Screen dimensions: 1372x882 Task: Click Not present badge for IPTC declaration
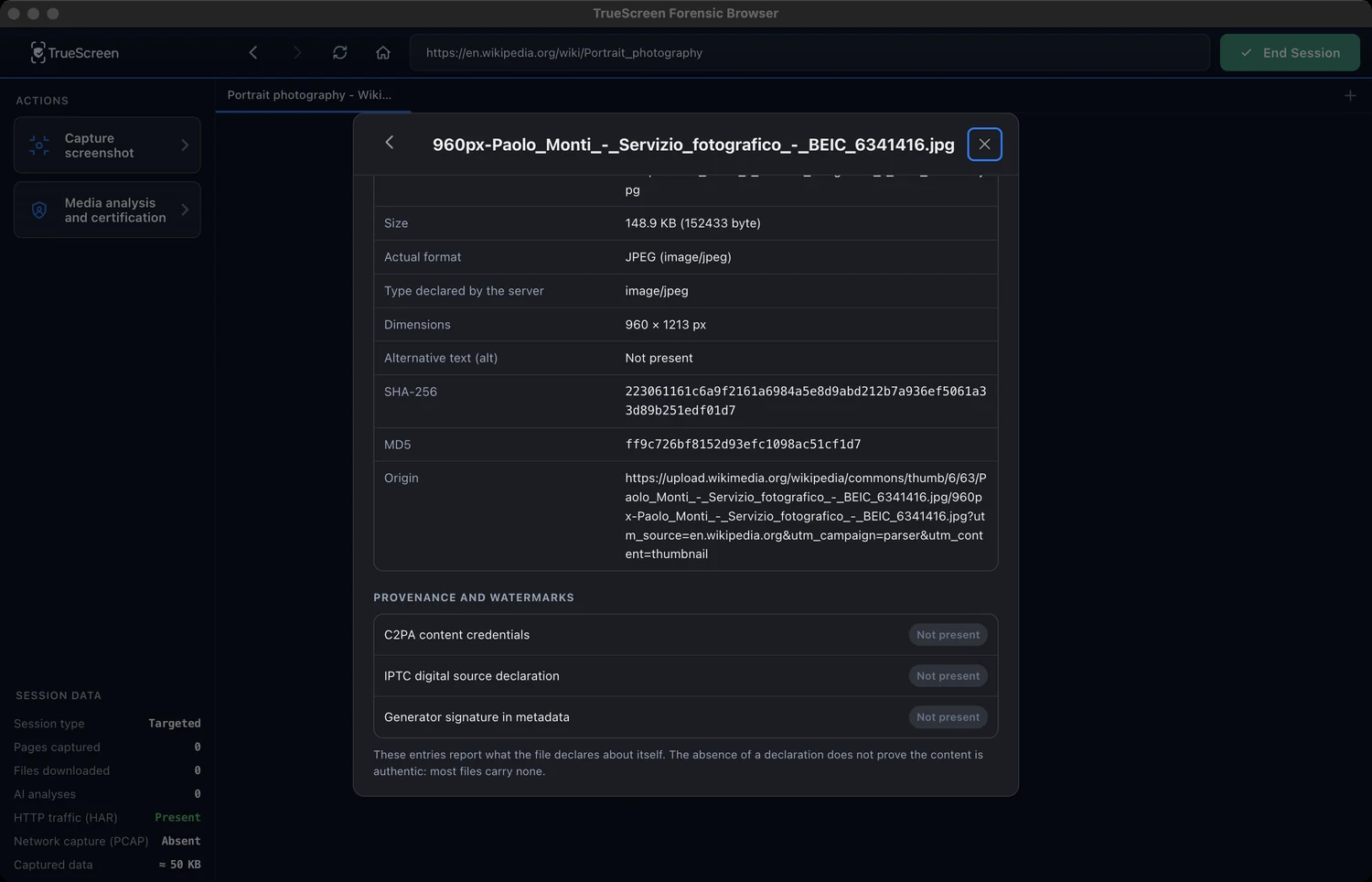coord(948,676)
